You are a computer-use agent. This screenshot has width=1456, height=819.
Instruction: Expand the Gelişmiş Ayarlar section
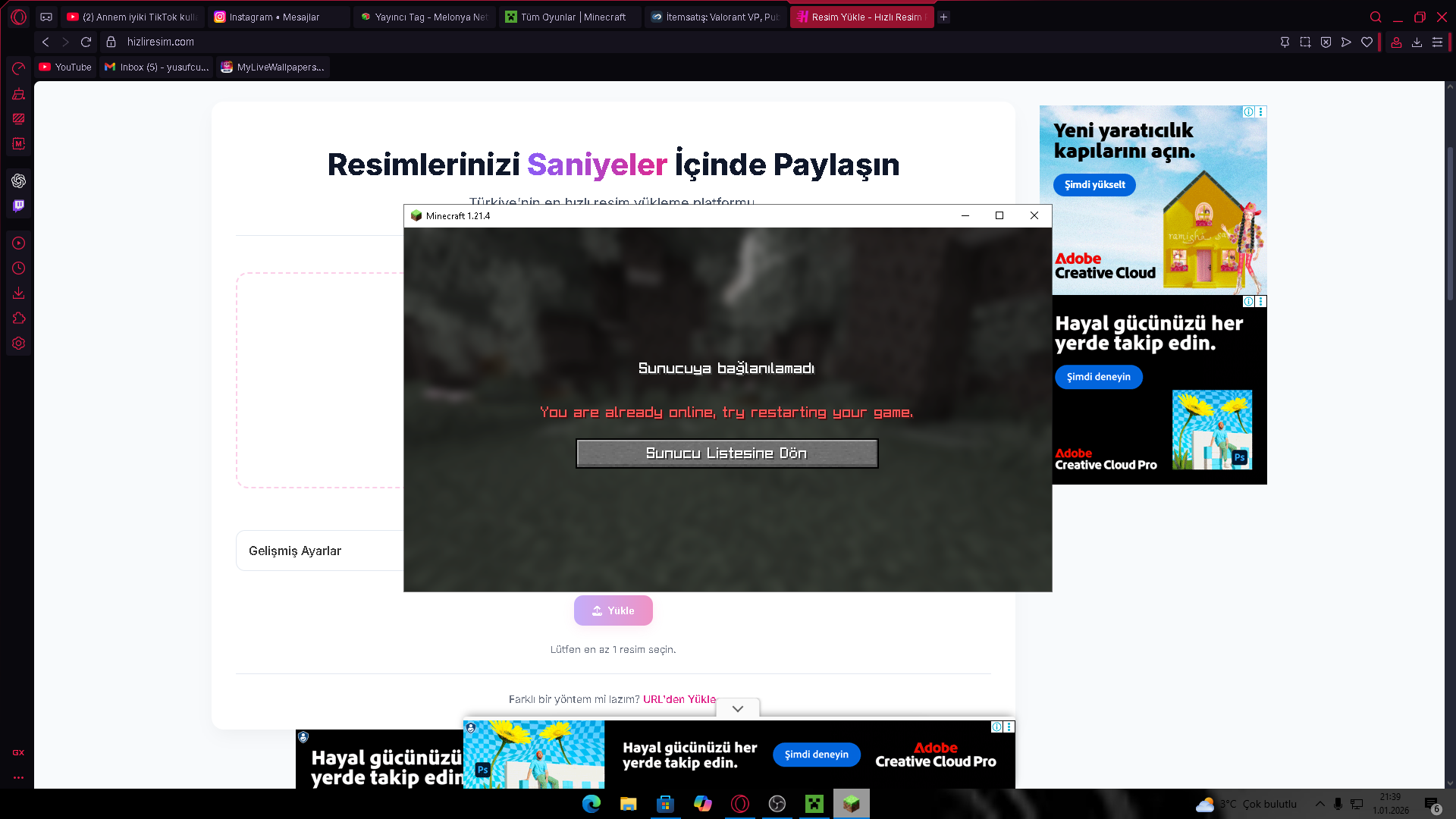pos(320,551)
